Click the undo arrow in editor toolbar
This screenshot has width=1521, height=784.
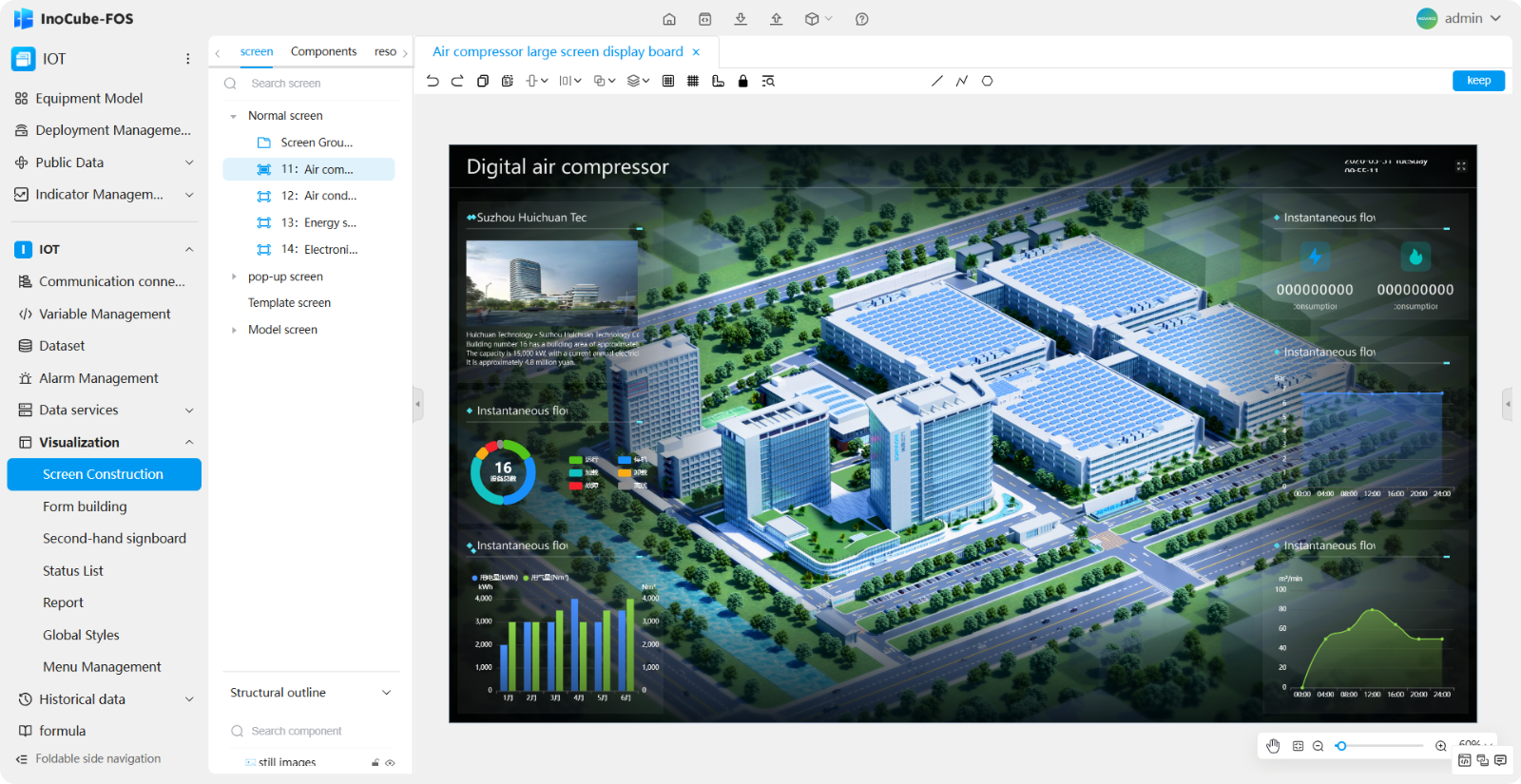(433, 81)
